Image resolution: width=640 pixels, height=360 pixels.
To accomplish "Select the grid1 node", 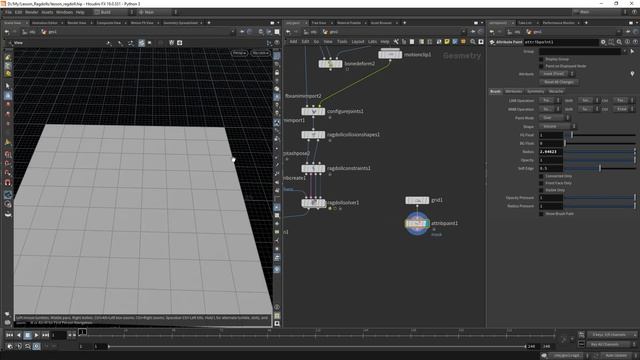I will coord(417,200).
